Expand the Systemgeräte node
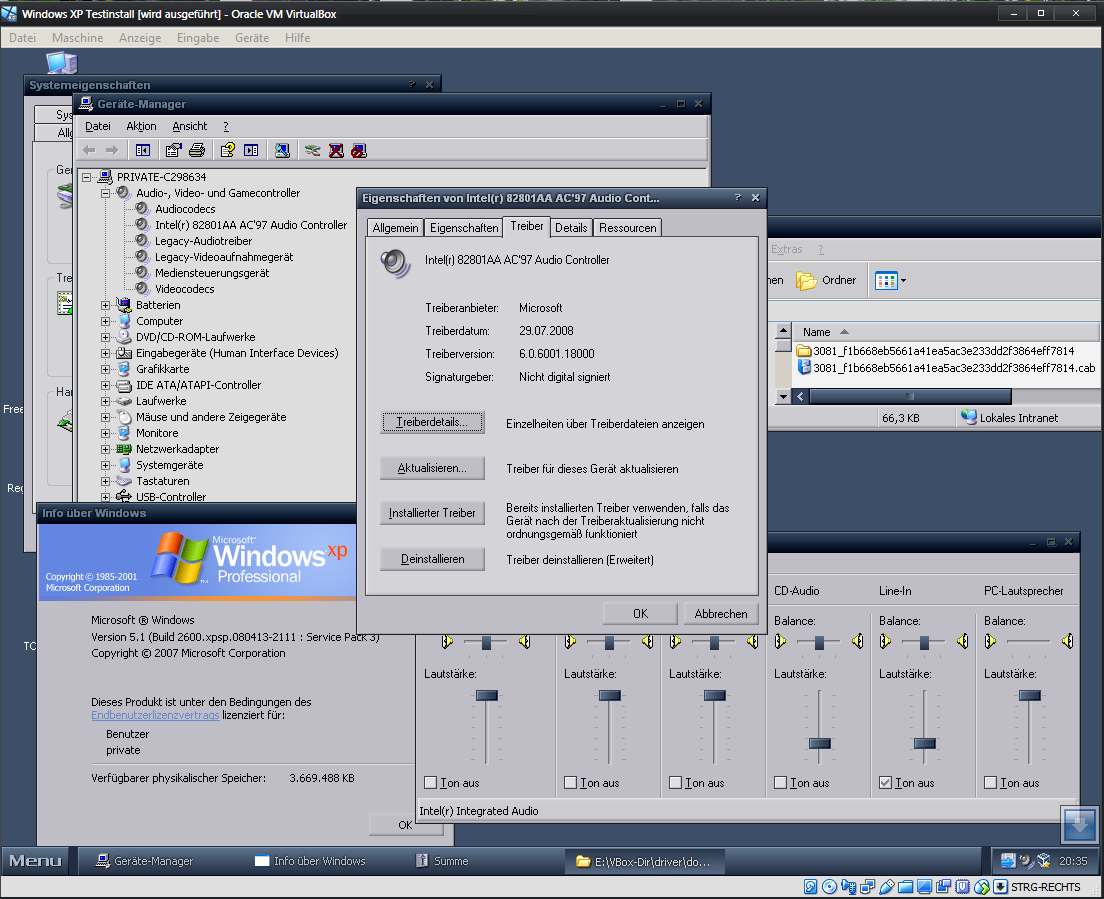Image resolution: width=1104 pixels, height=899 pixels. 105,465
